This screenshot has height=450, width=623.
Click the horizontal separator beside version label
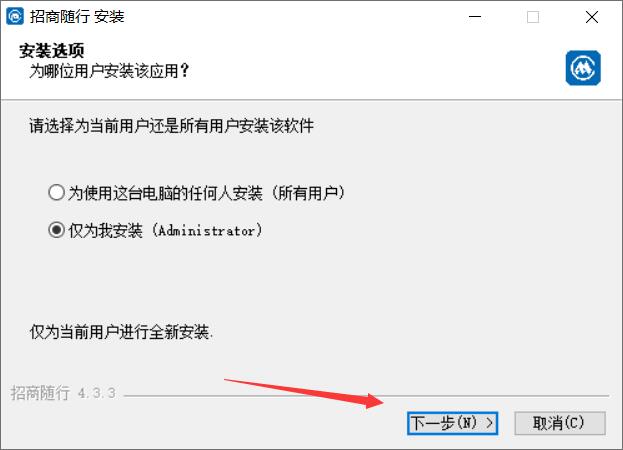(366, 396)
